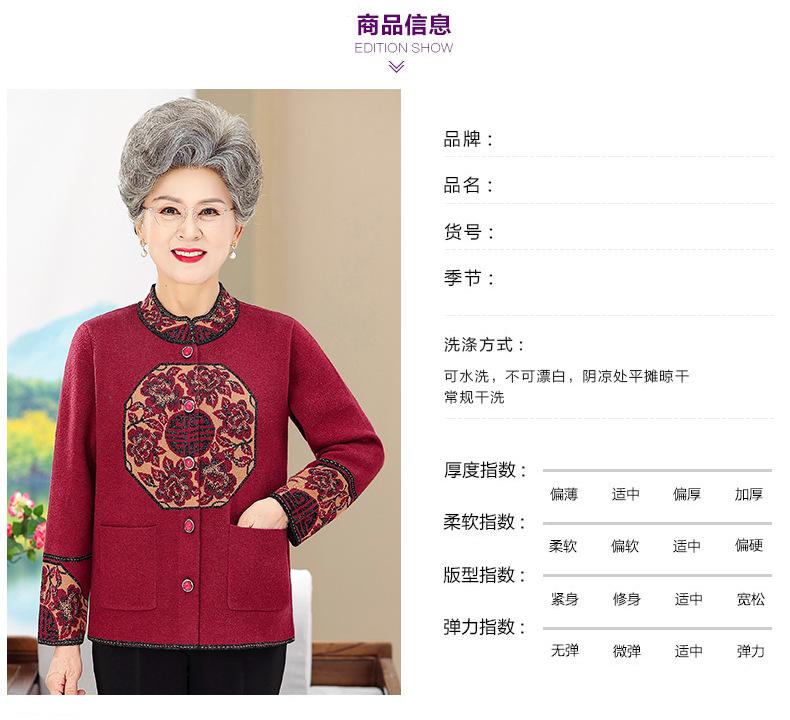790x720 pixels.
Task: Select 偏硬 on the softness scale
Action: point(749,545)
